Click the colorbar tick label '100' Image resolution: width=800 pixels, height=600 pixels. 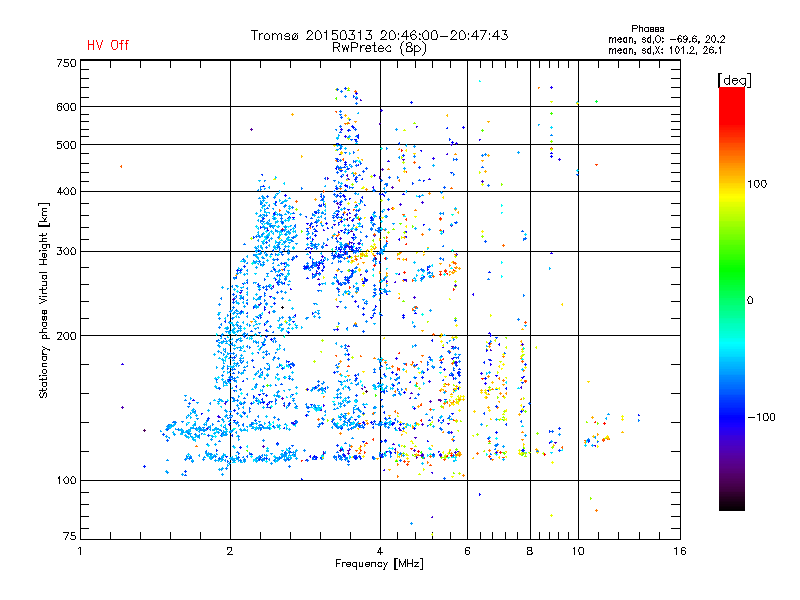click(x=757, y=184)
